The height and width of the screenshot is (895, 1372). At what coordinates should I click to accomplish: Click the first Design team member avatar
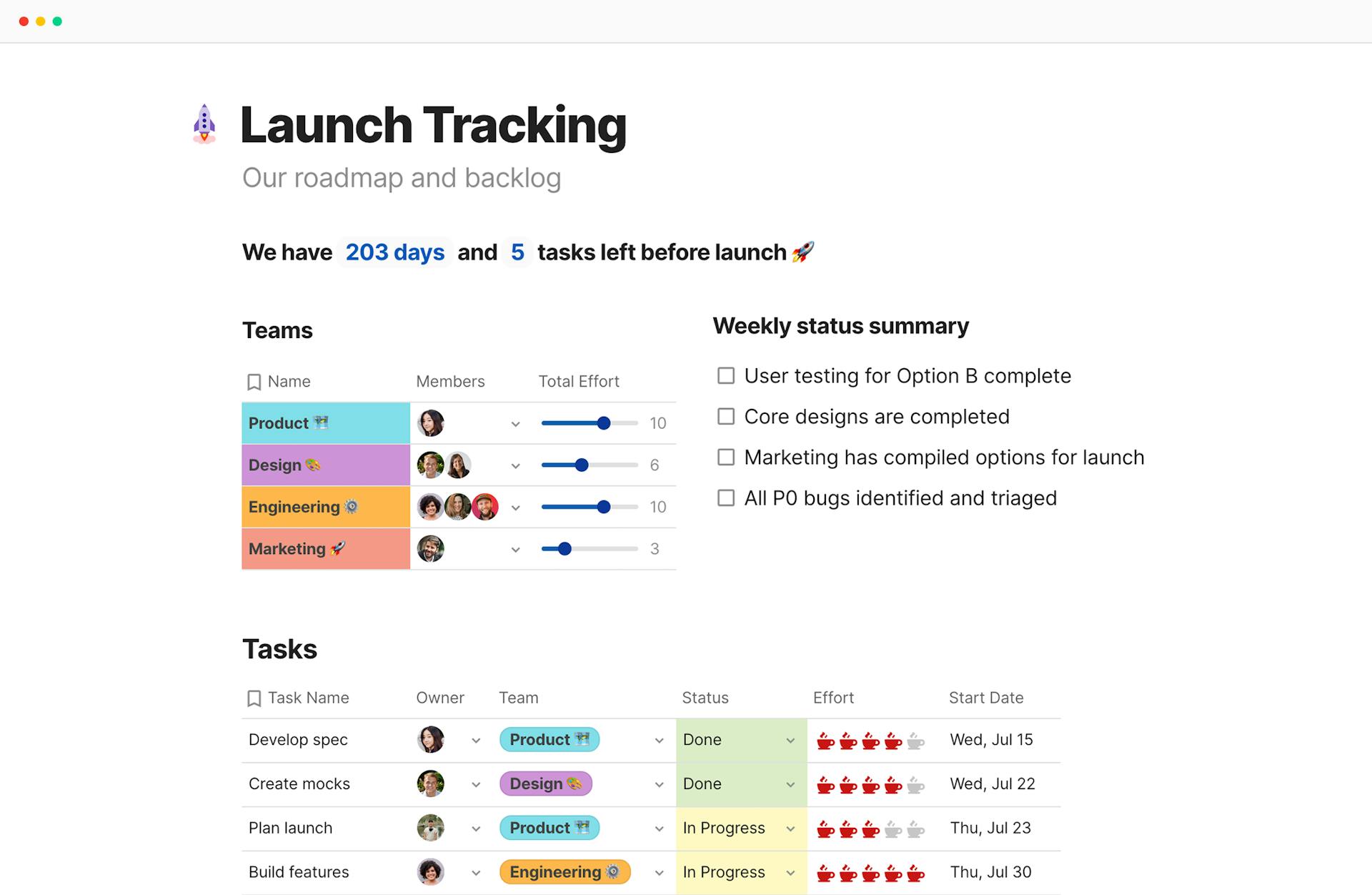click(430, 465)
